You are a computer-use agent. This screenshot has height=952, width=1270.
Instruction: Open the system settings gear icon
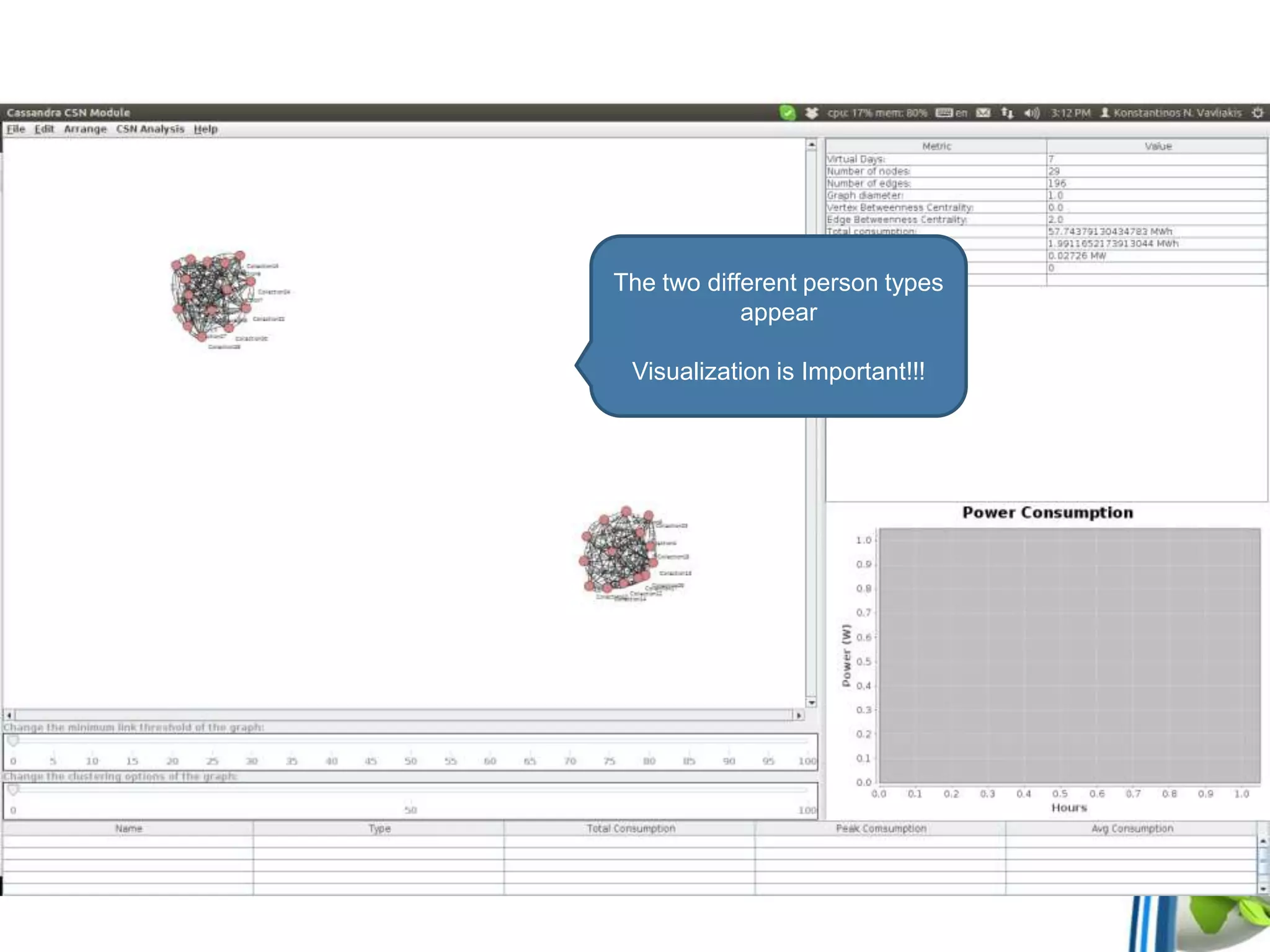click(1258, 113)
